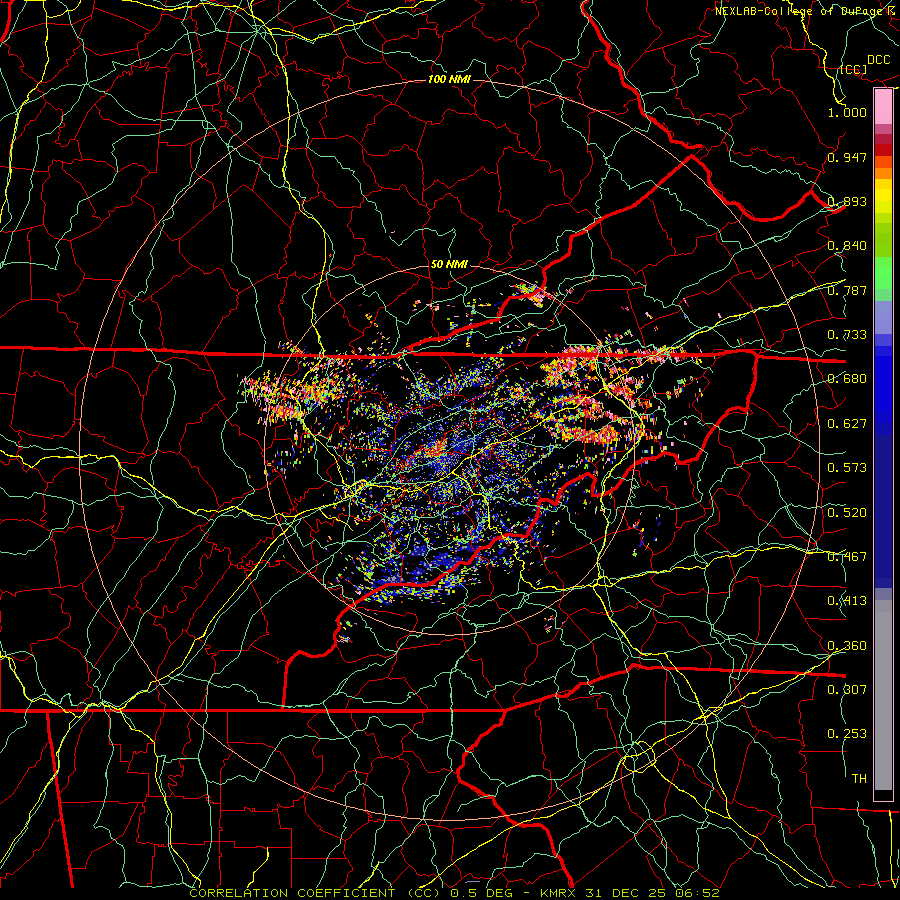Select the 0.413 value on the CC scale
The image size is (900, 900).
pos(847,601)
